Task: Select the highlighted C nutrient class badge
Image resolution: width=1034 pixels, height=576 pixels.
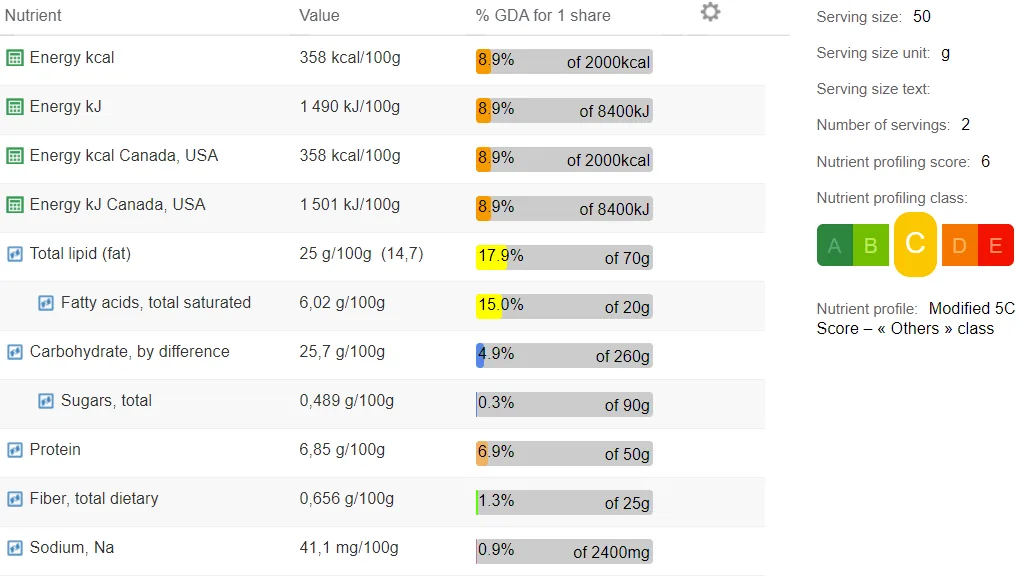Action: (915, 244)
